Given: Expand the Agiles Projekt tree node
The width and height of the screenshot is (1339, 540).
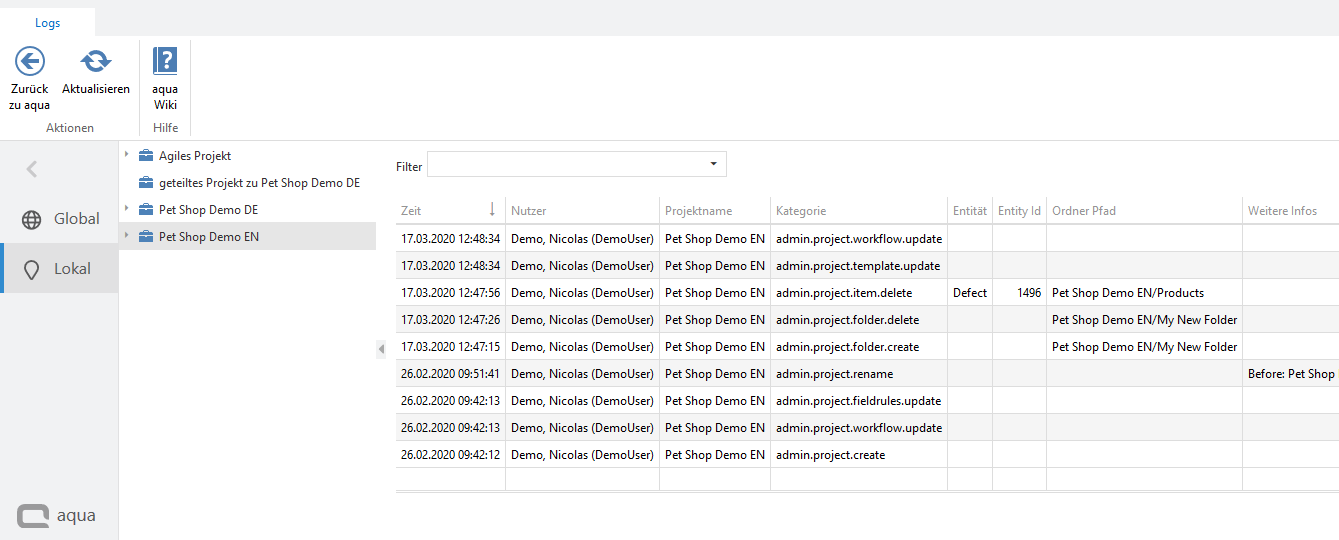Looking at the screenshot, I should pyautogui.click(x=127, y=155).
